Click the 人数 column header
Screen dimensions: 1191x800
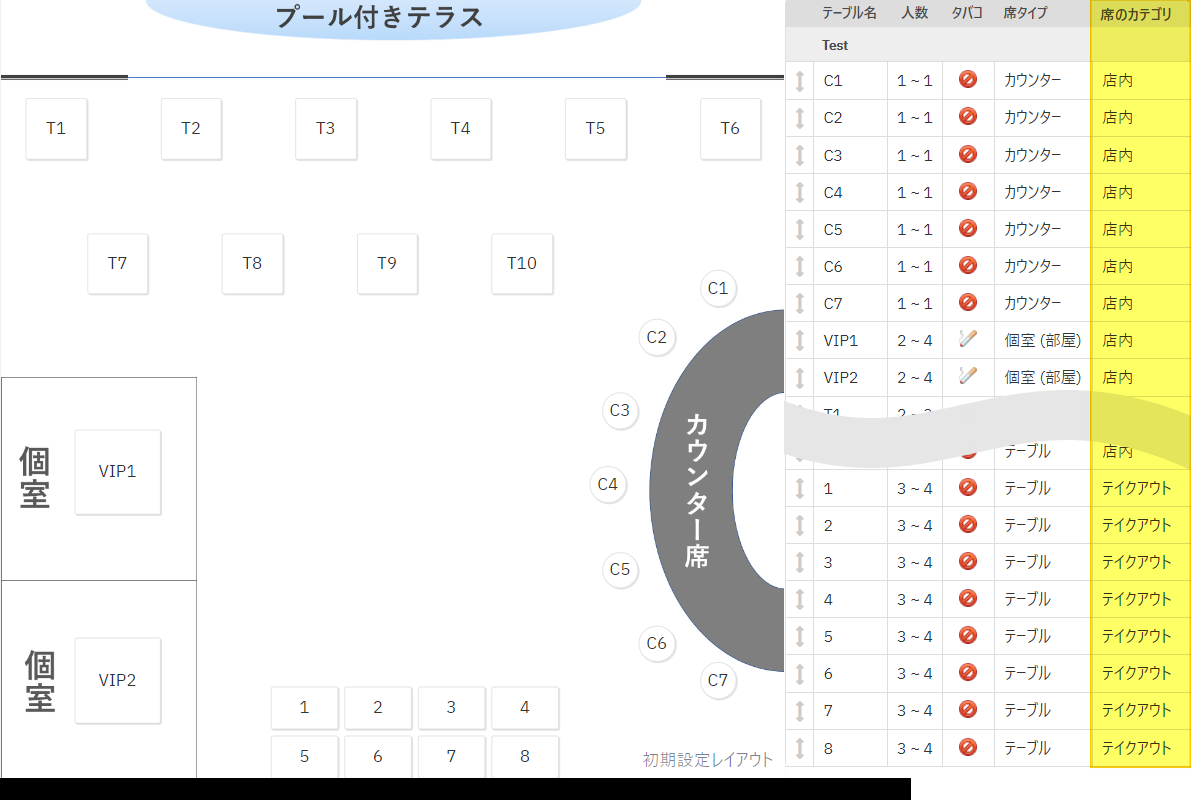915,13
